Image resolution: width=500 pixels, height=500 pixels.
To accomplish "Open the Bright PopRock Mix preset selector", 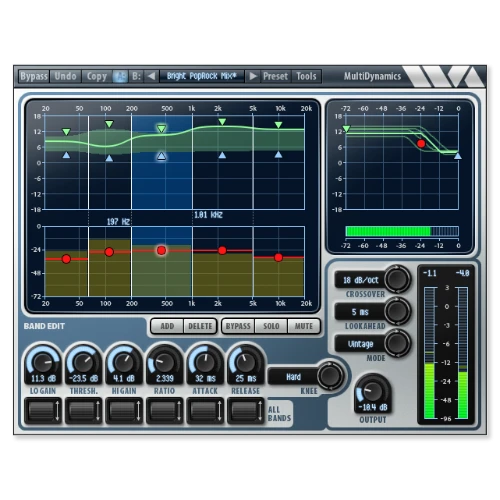I will [202, 76].
